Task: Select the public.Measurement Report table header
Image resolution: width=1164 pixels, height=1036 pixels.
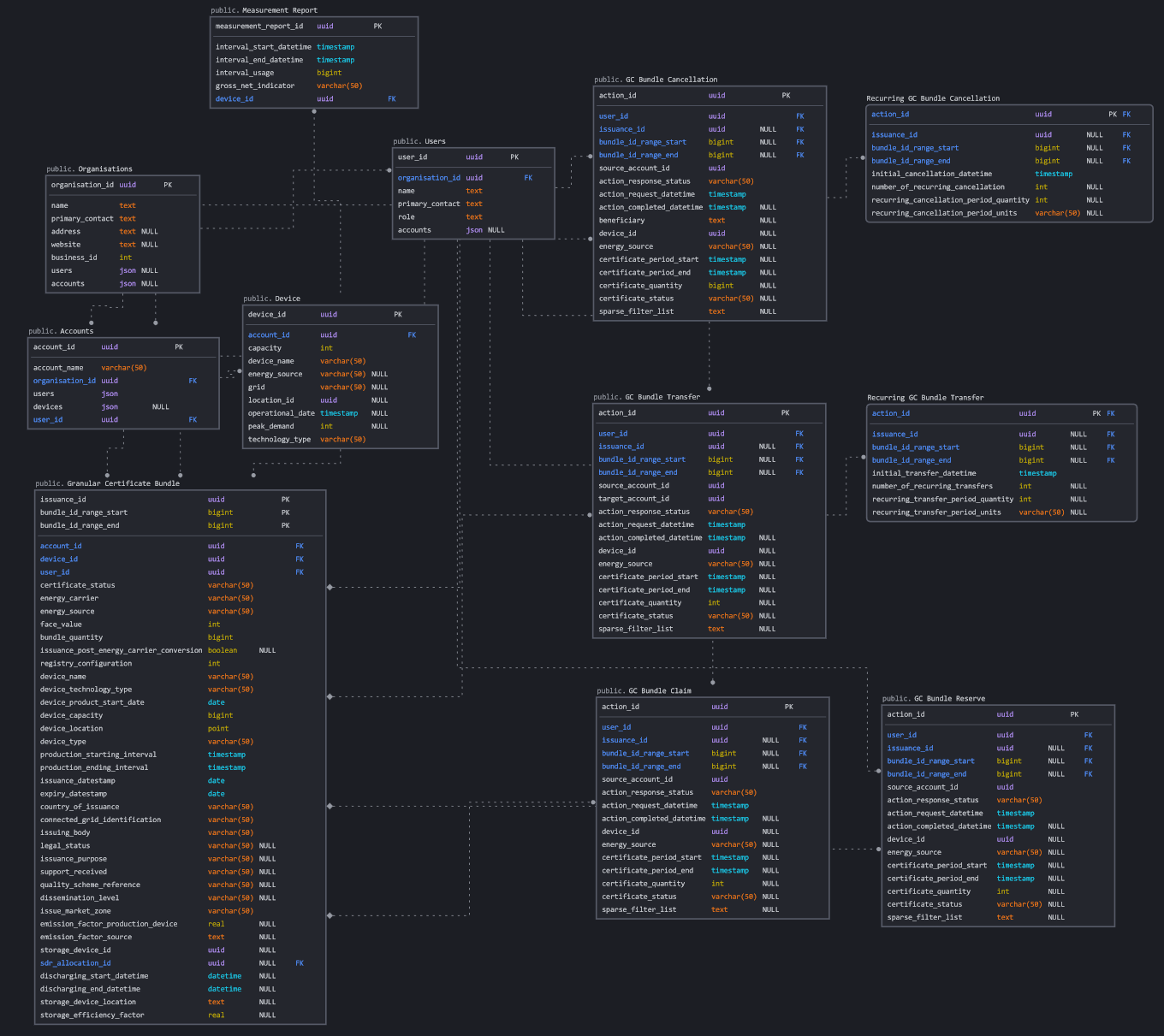Action: coord(265,10)
